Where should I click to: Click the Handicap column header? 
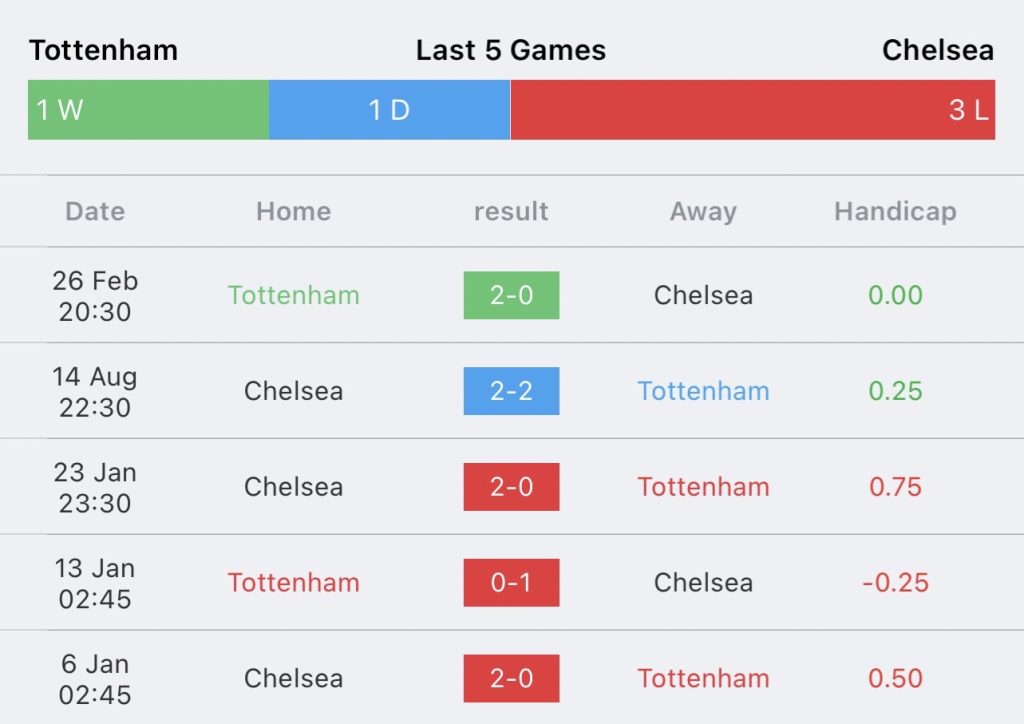(x=895, y=211)
